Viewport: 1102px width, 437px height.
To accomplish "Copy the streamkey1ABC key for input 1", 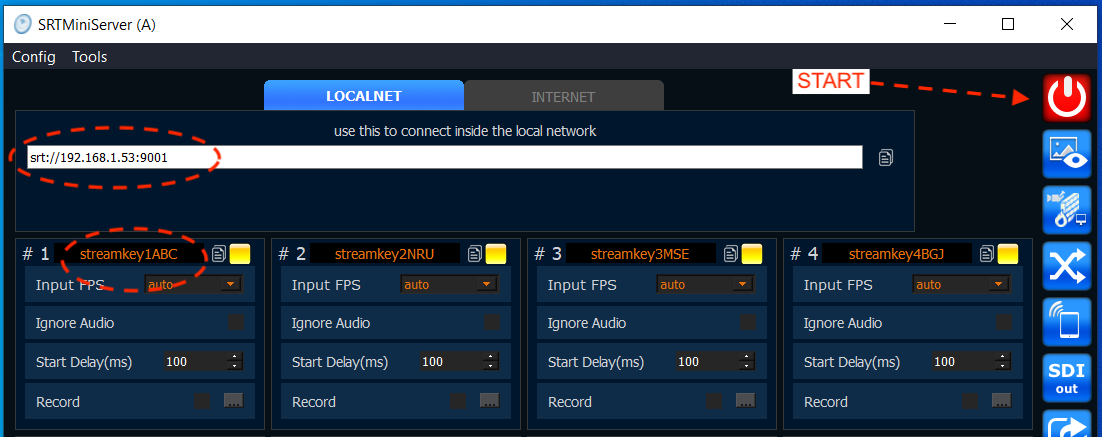I will pos(219,254).
